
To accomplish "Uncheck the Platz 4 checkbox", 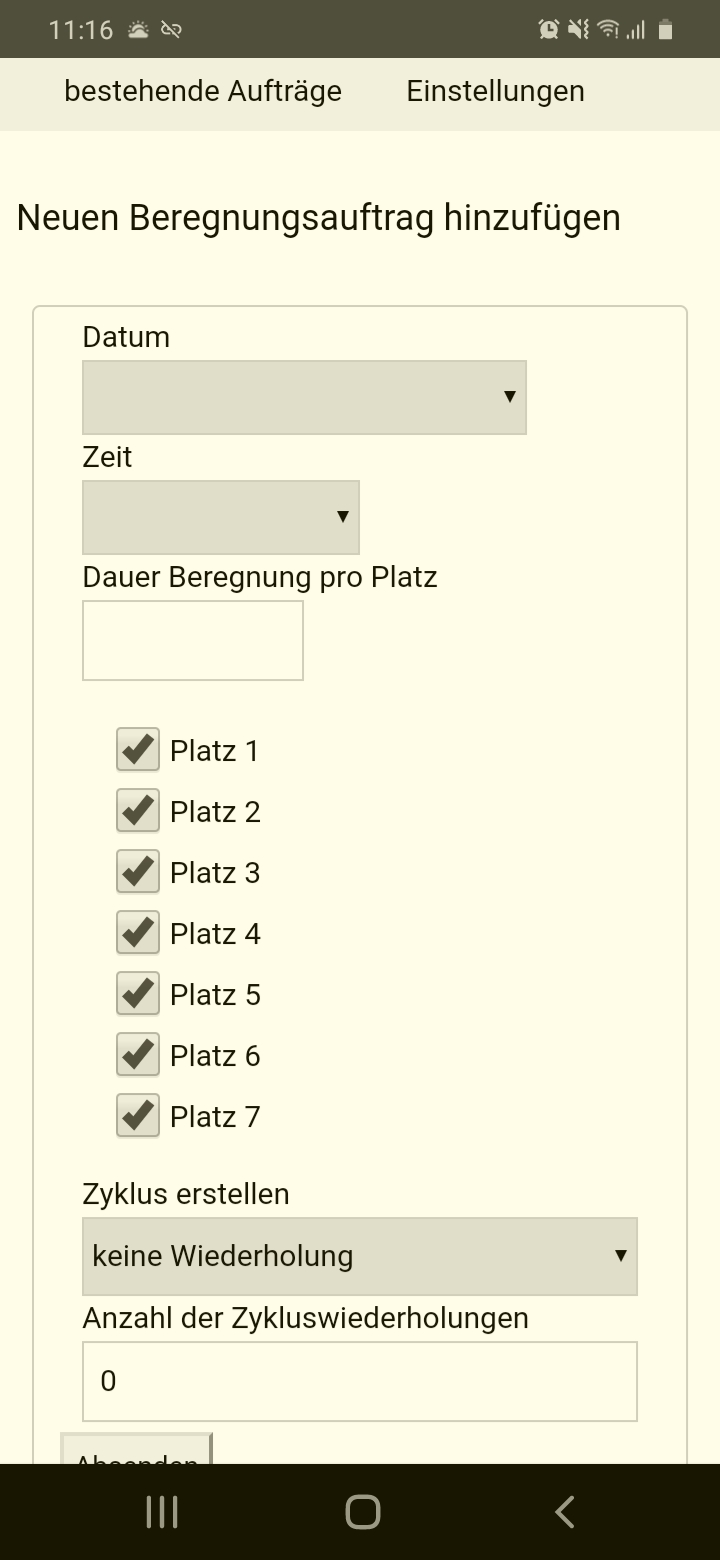I will tap(138, 933).
